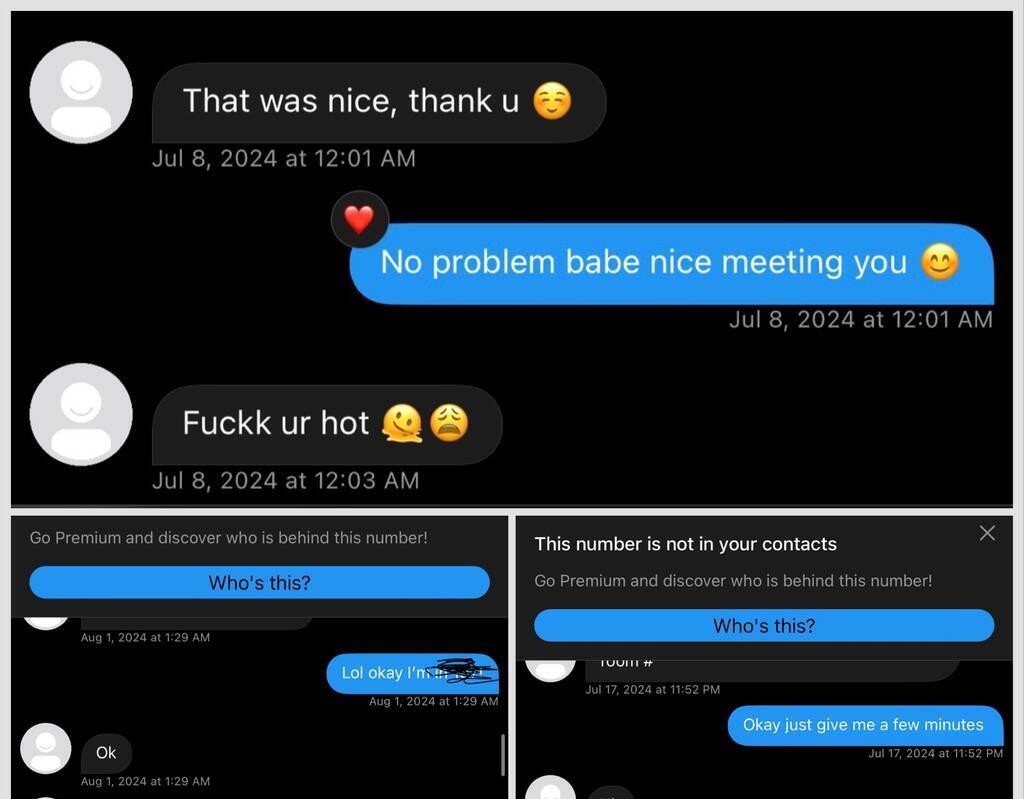Close the "not in your contacts" banner
The image size is (1024, 799).
(x=987, y=533)
